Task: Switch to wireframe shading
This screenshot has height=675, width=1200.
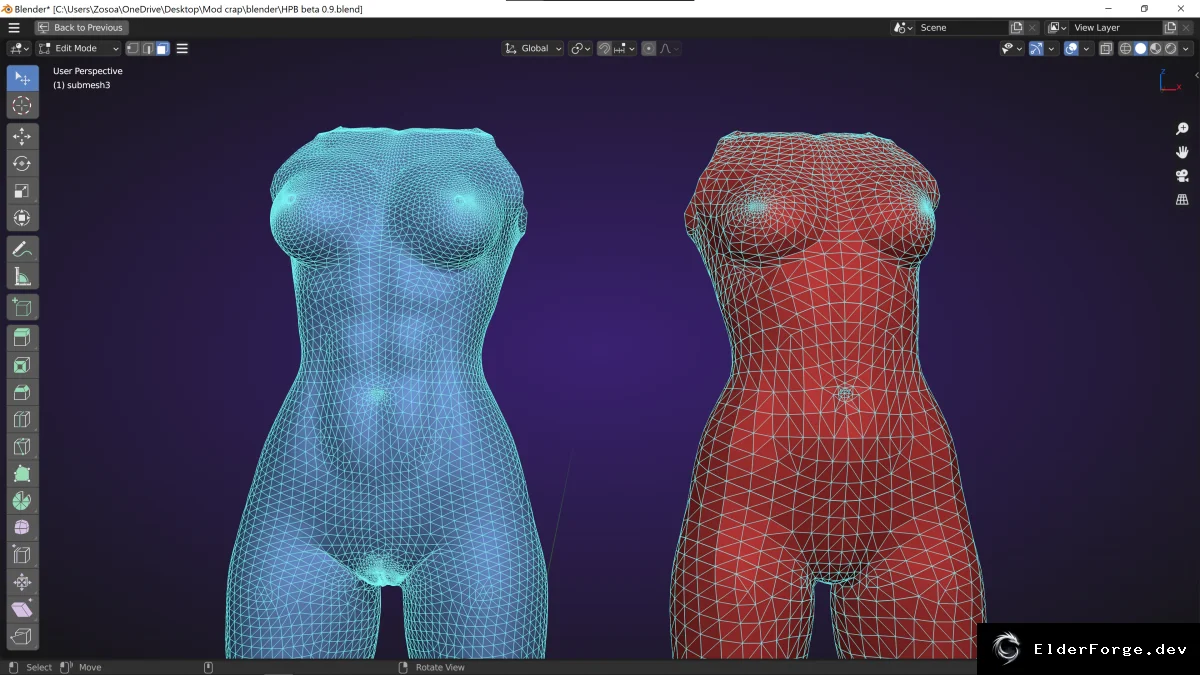Action: pyautogui.click(x=1125, y=48)
